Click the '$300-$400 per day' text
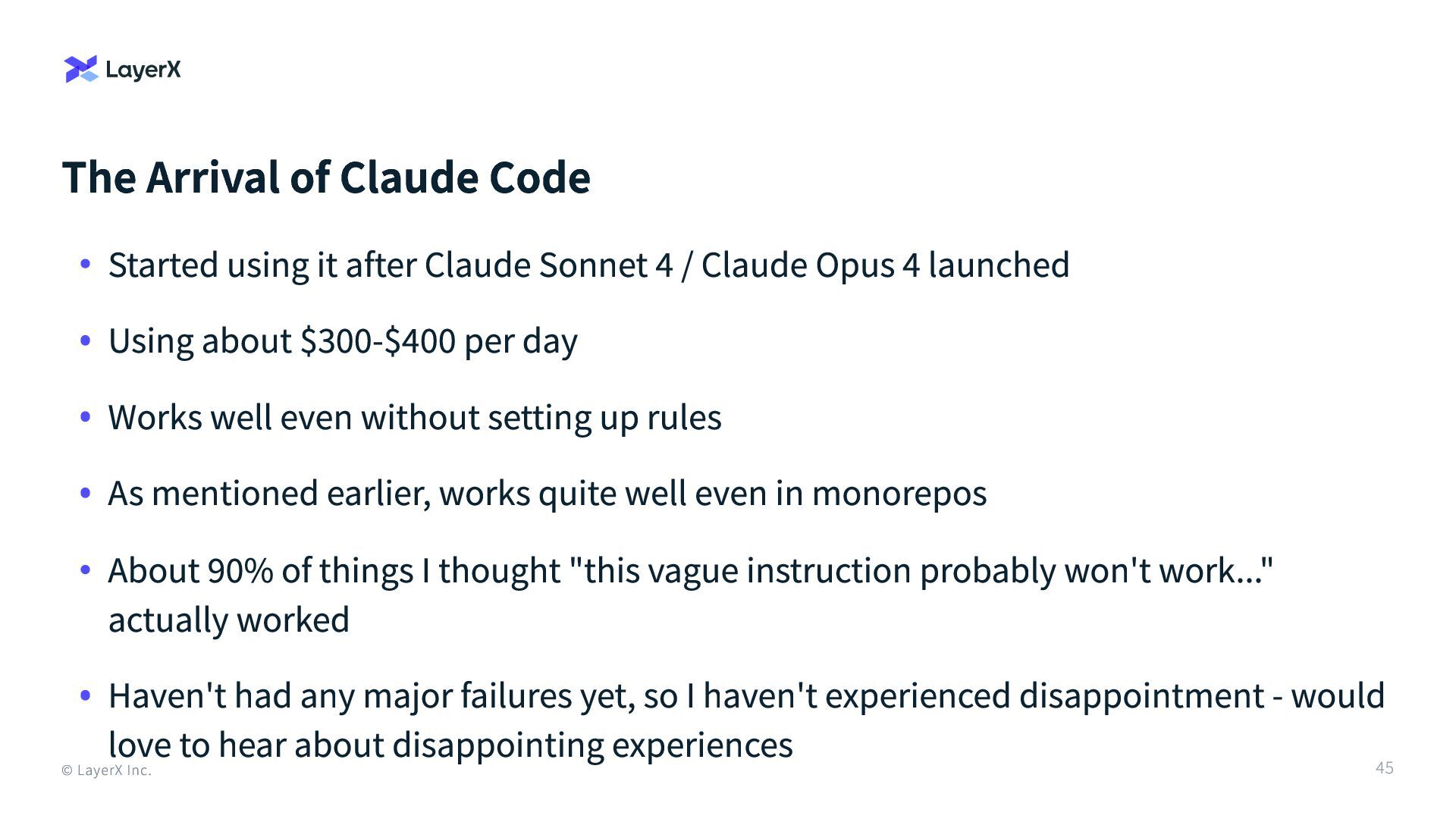The width and height of the screenshot is (1456, 819). point(438,340)
